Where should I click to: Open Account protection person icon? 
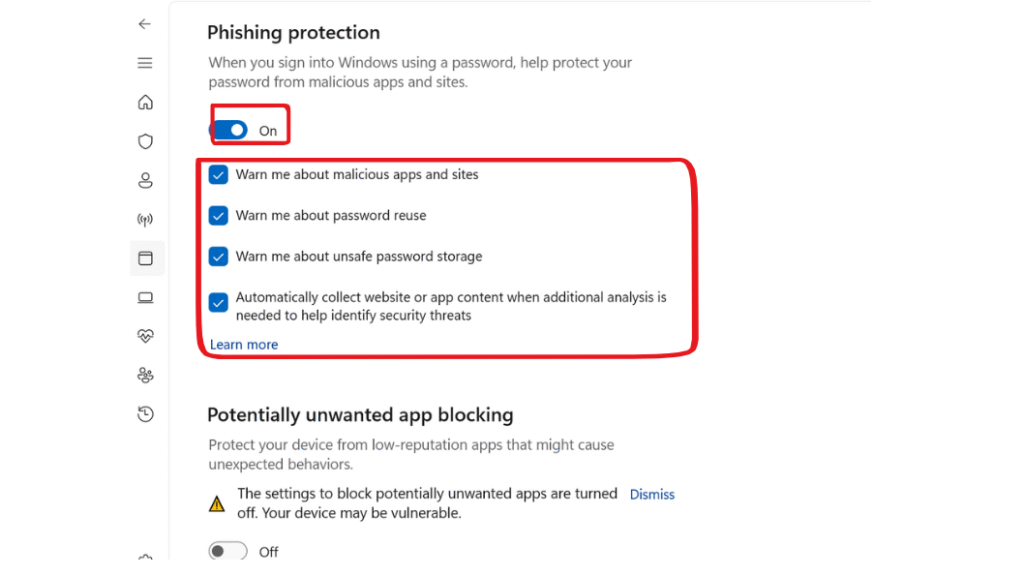tap(145, 181)
